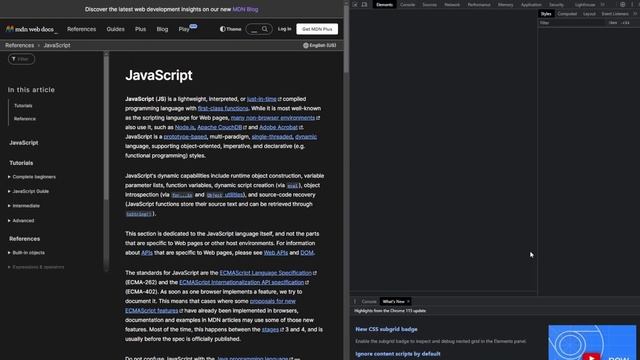Open the Plus menu in MDN header
Viewport: 640px width, 360px height.
pos(140,29)
